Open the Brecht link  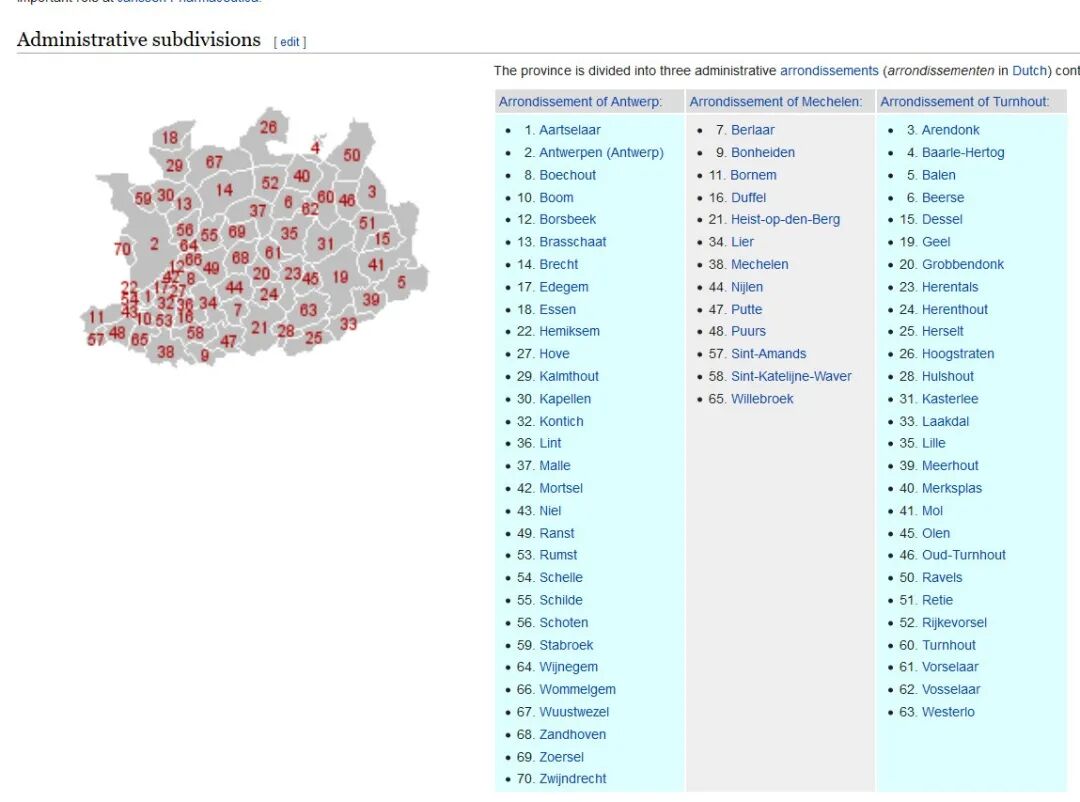[559, 265]
